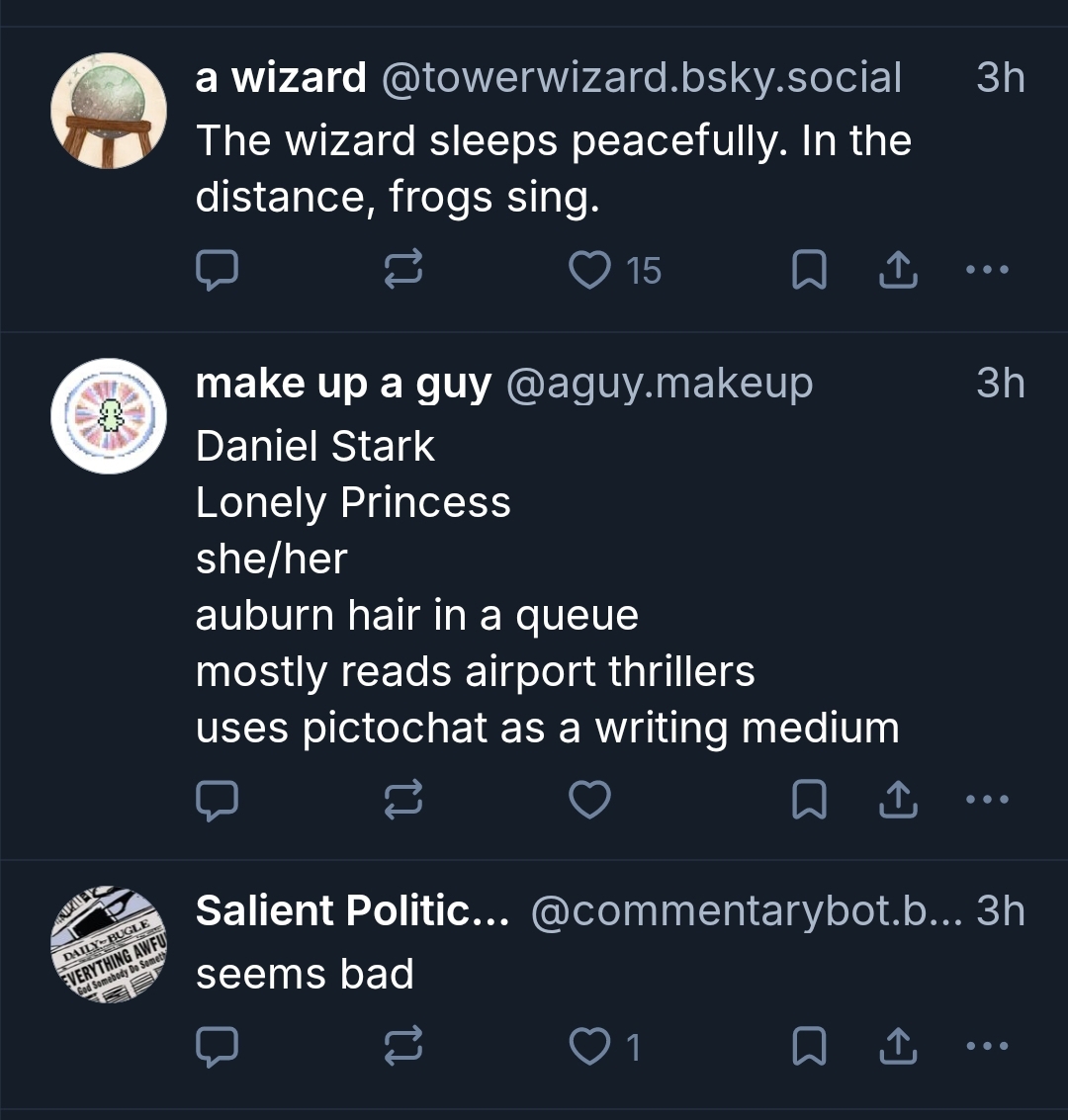
Task: Open the "seems bad" post text
Action: pos(305,975)
